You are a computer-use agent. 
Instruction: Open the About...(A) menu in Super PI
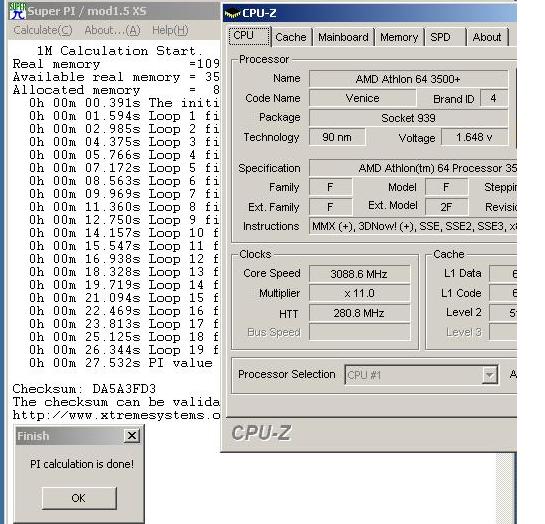point(112,30)
